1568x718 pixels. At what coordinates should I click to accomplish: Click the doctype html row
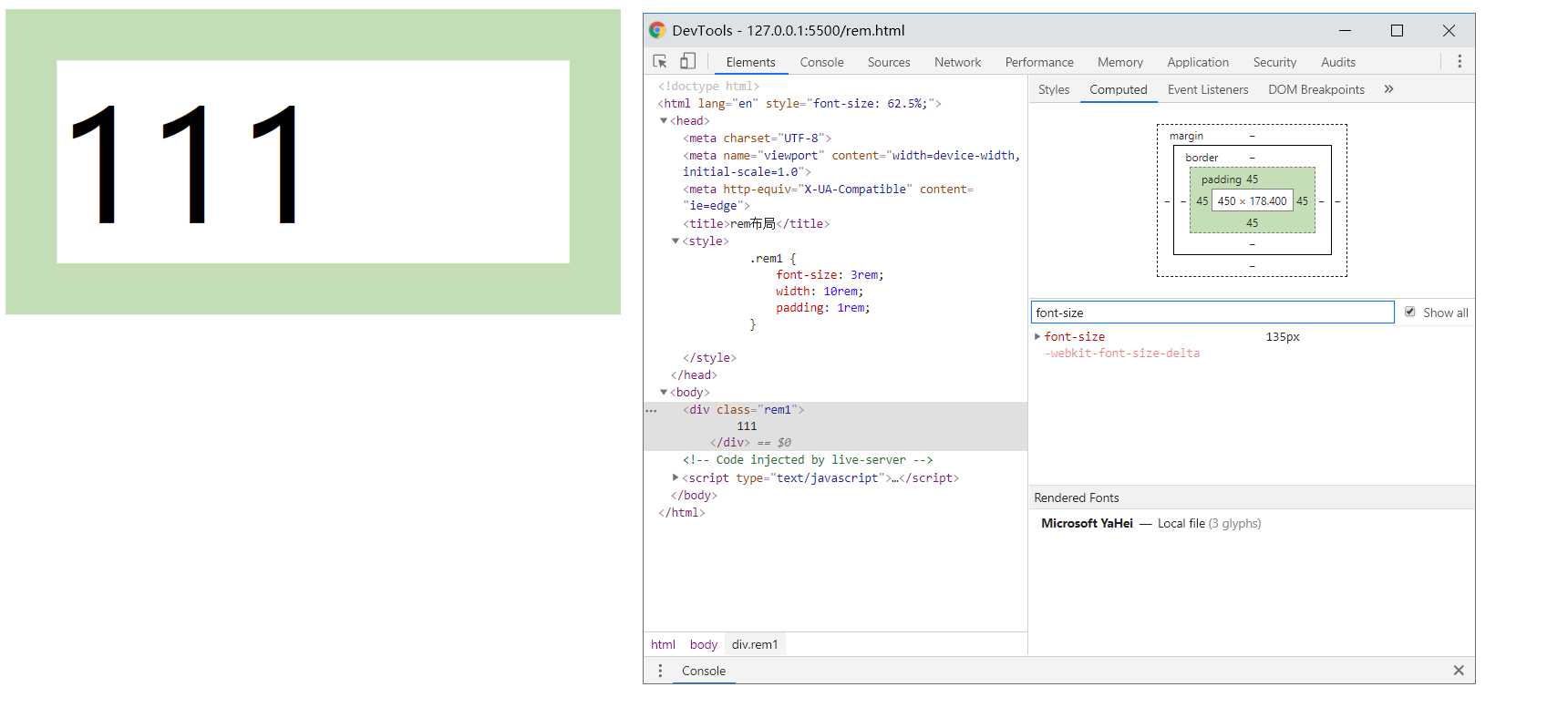(708, 87)
